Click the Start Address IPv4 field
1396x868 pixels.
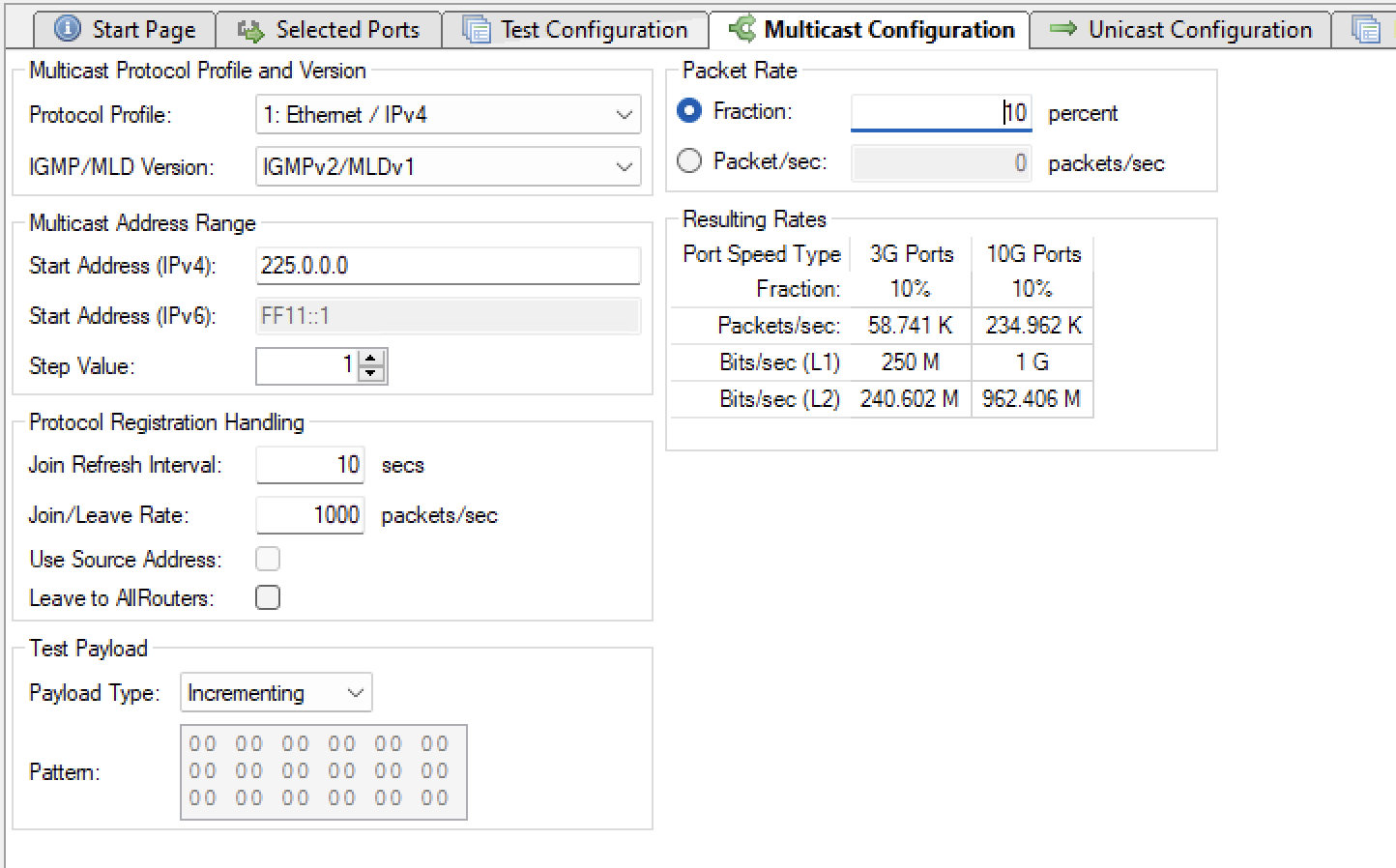click(448, 265)
